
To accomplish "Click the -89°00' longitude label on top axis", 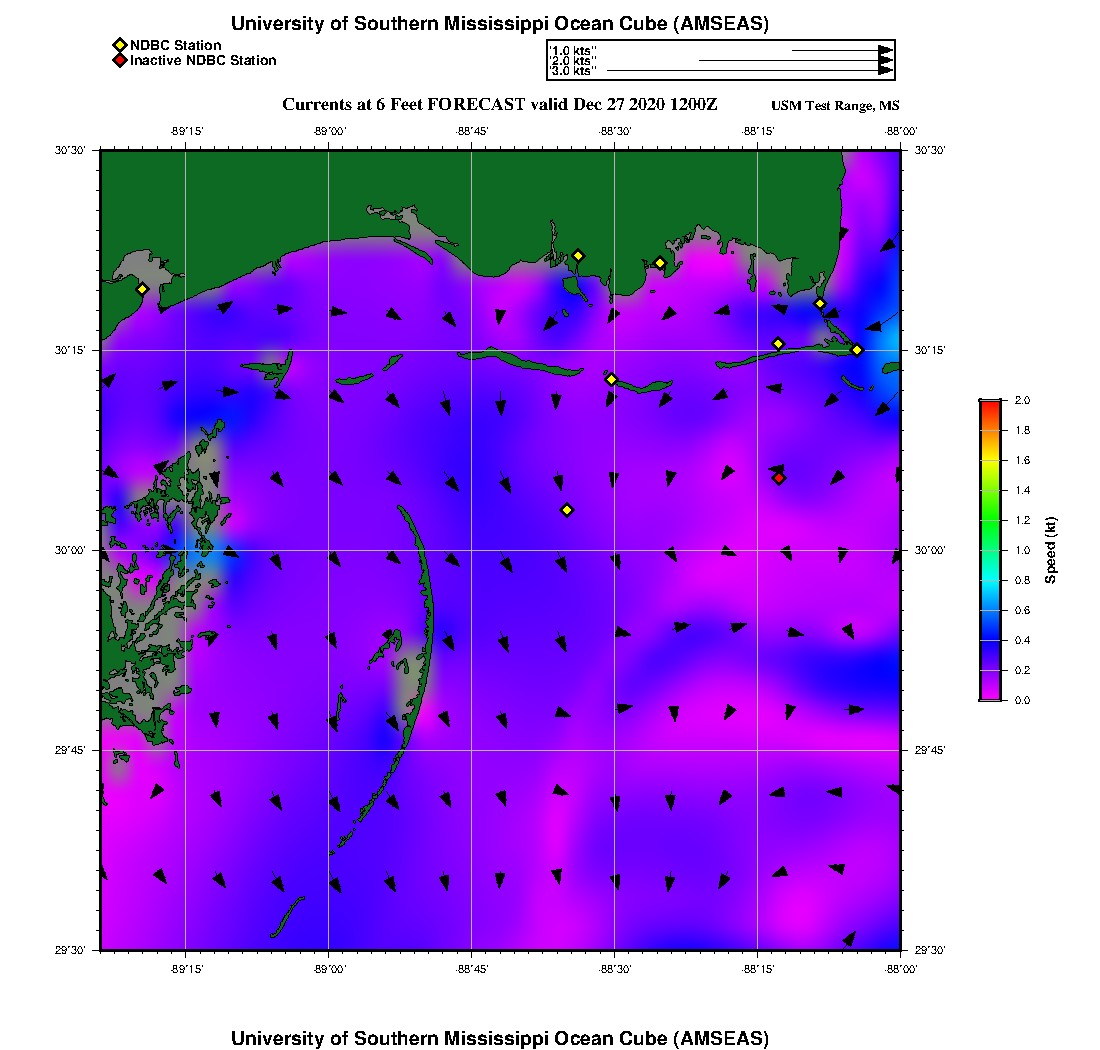I will (x=328, y=131).
